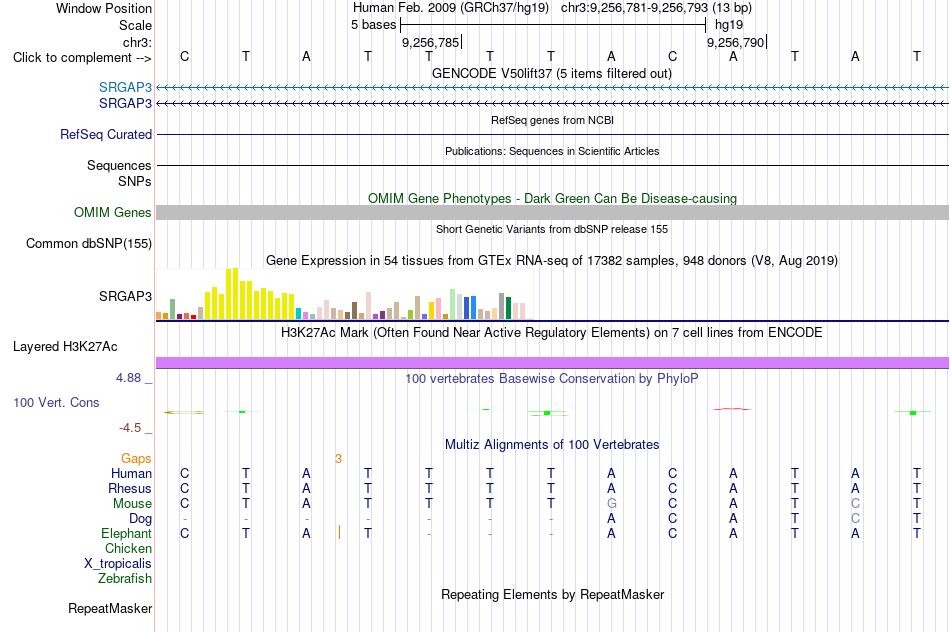
Task: Select the Elephant species label
Action: pos(127,534)
